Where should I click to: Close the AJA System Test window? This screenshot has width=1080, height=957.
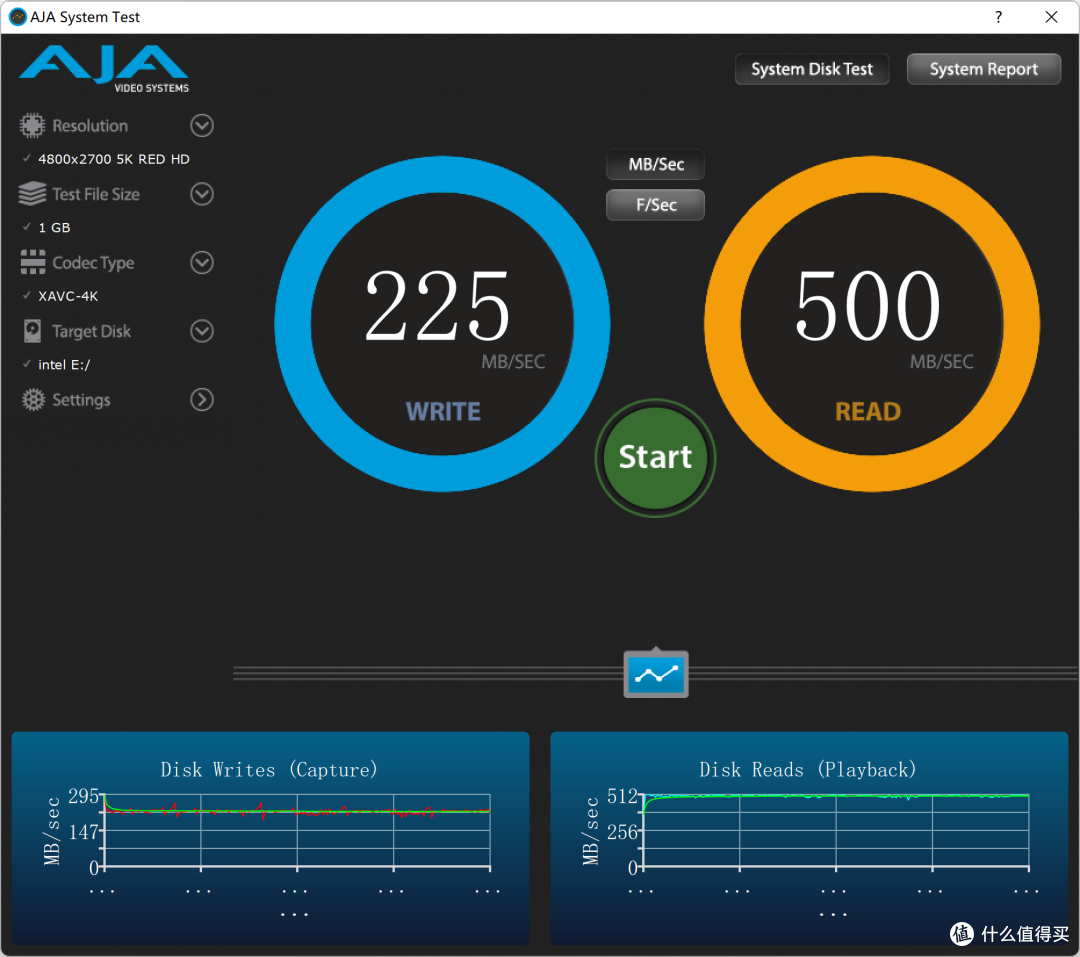[1051, 17]
